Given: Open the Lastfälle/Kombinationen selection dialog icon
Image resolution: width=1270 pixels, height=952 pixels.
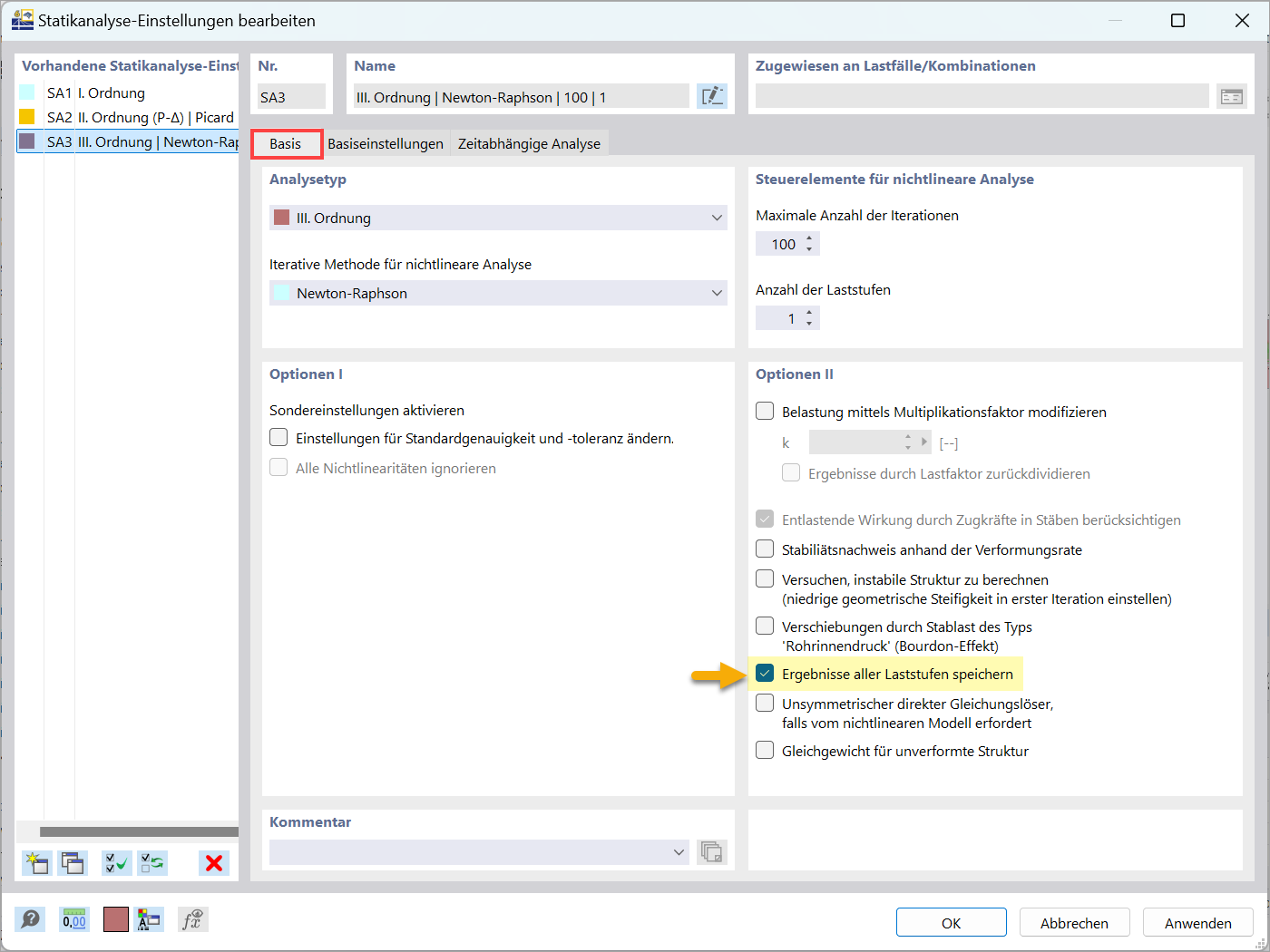Looking at the screenshot, I should click(1231, 94).
